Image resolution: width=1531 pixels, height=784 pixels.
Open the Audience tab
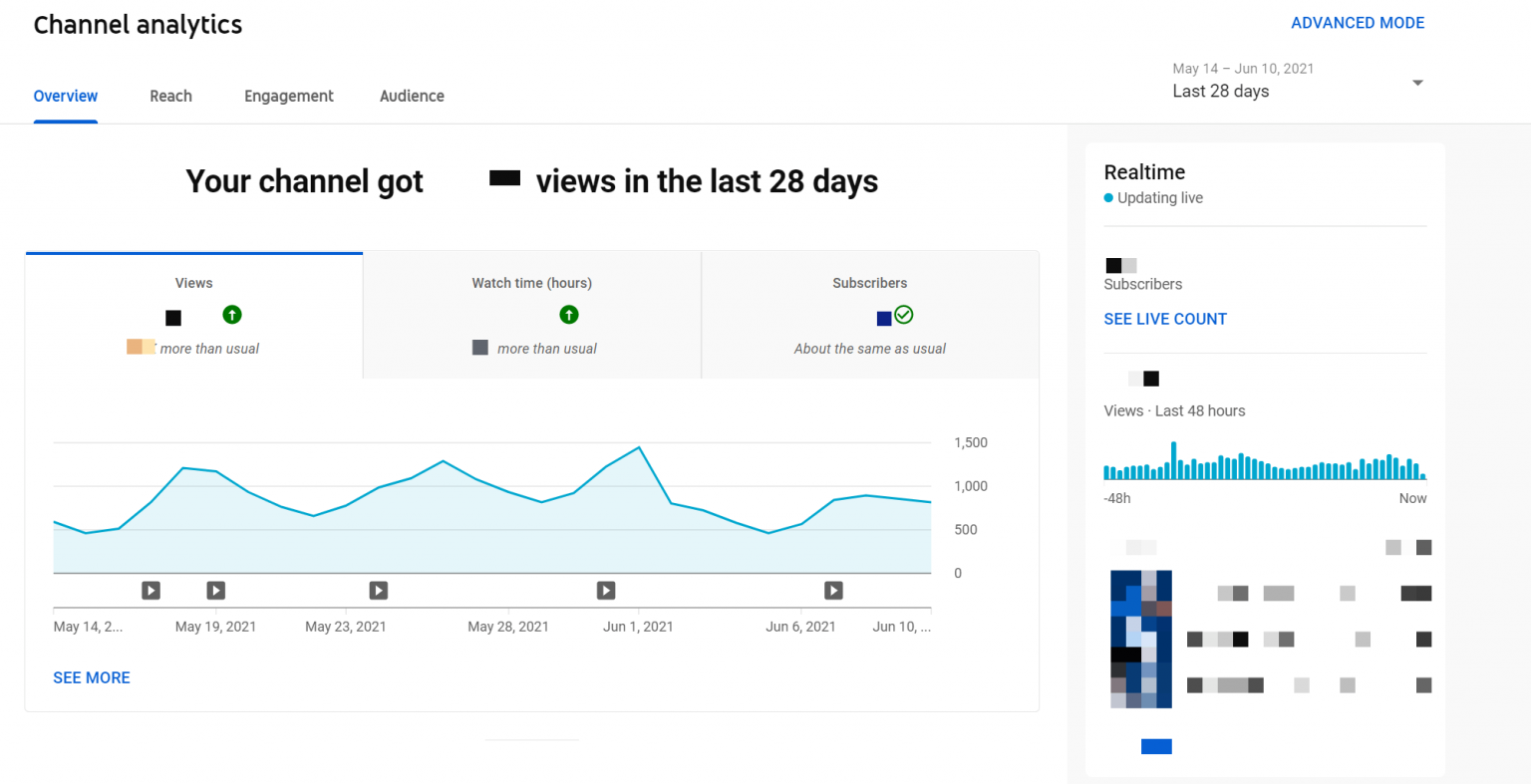pyautogui.click(x=412, y=96)
